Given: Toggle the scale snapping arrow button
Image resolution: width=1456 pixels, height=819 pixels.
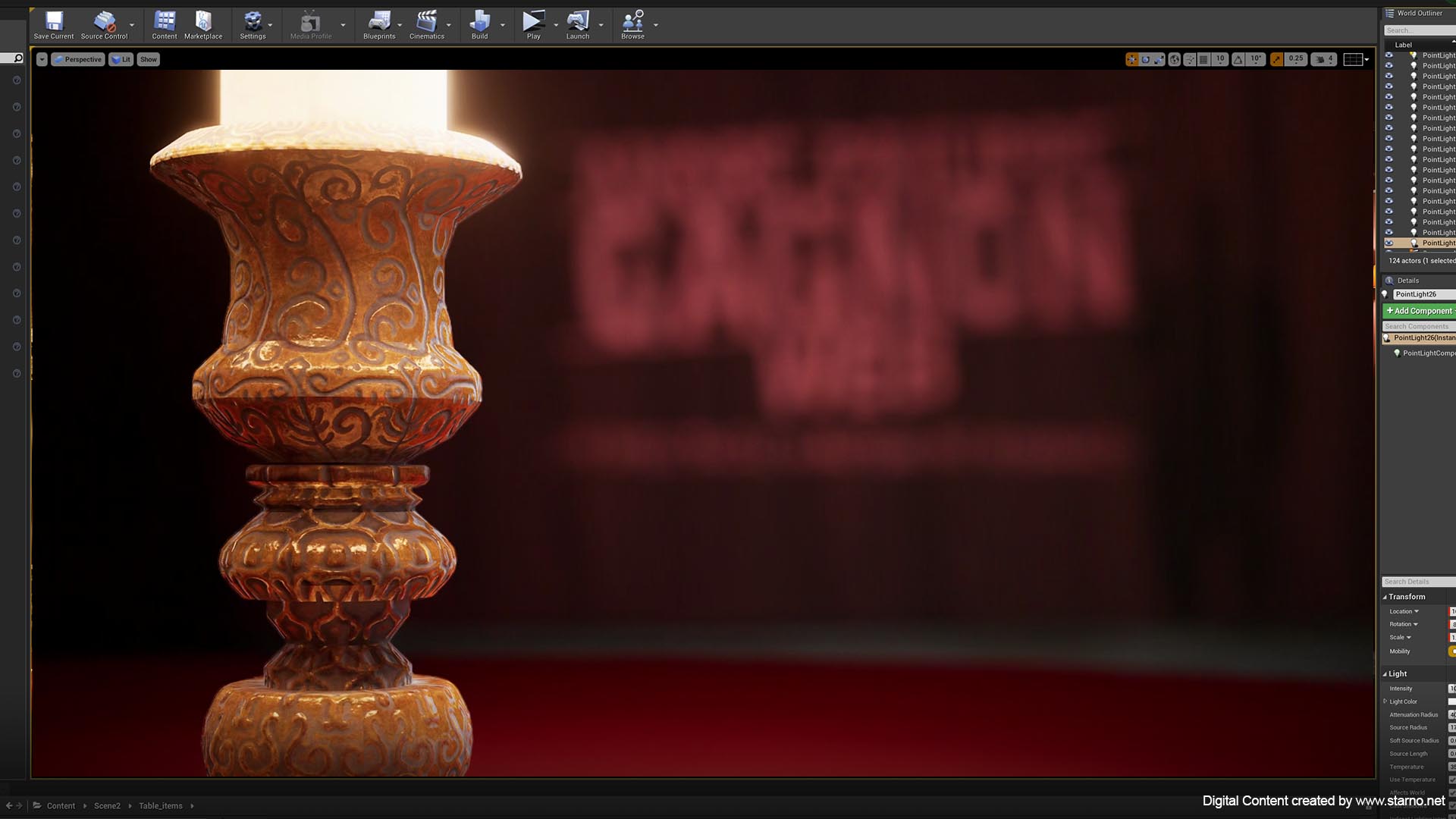Looking at the screenshot, I should (x=1277, y=59).
